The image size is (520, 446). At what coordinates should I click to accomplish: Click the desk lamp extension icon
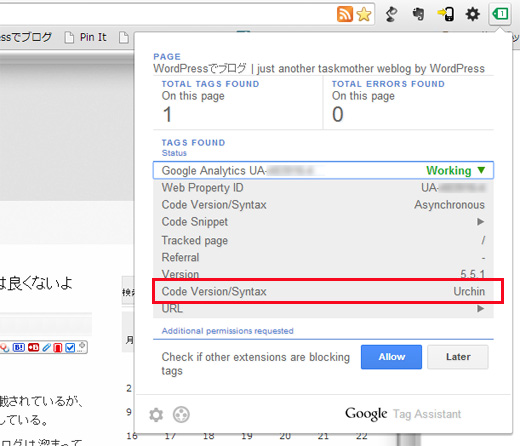click(x=391, y=14)
